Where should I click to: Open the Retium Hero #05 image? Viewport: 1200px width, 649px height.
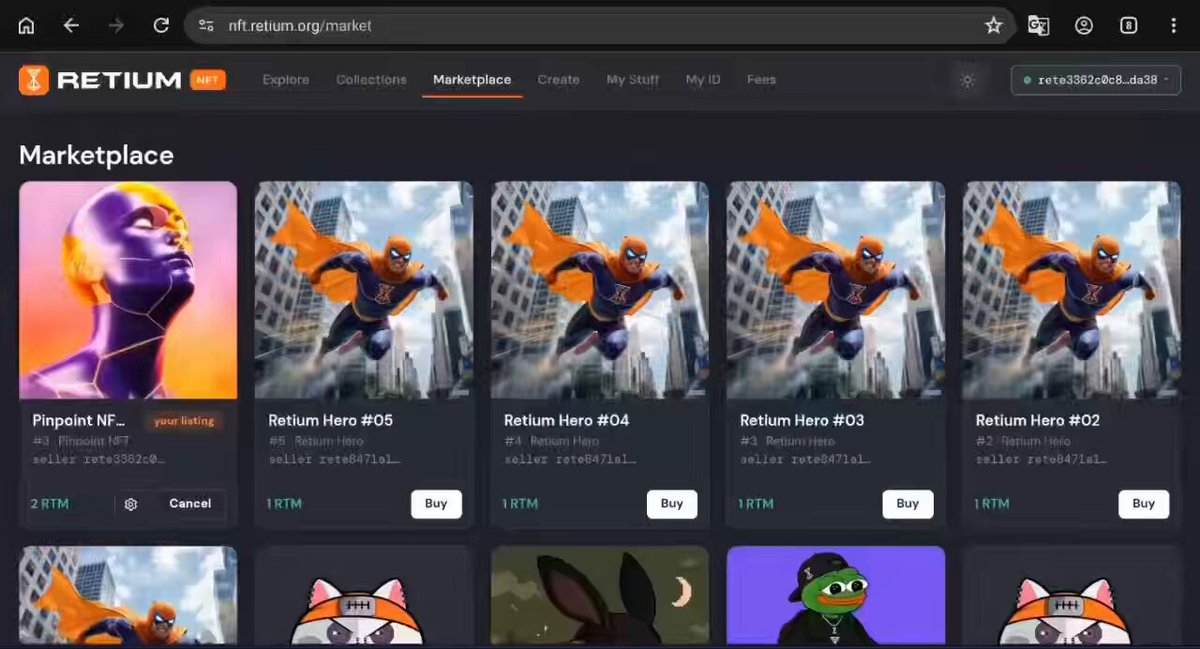click(364, 290)
